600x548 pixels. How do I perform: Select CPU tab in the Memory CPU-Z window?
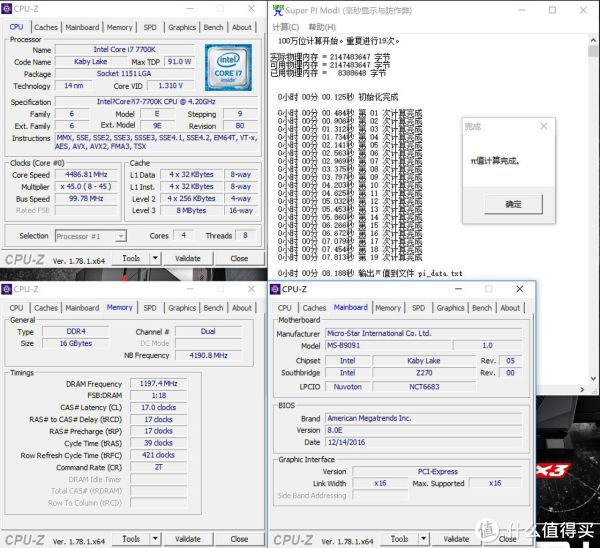(x=16, y=308)
